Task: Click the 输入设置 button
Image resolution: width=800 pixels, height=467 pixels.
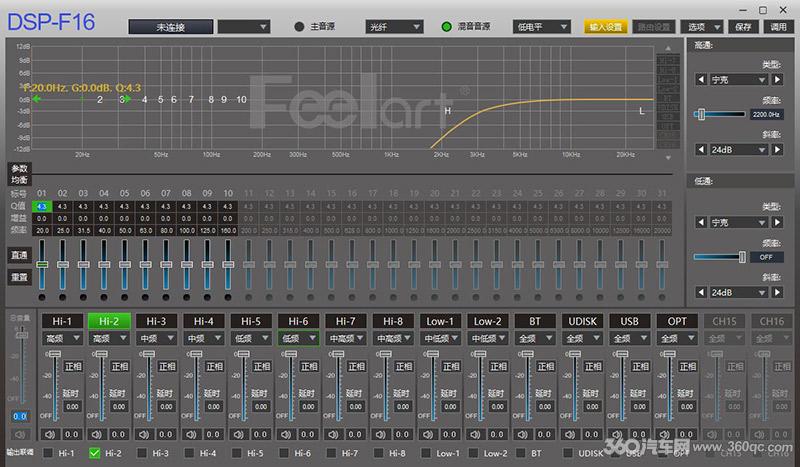Action: click(x=606, y=27)
